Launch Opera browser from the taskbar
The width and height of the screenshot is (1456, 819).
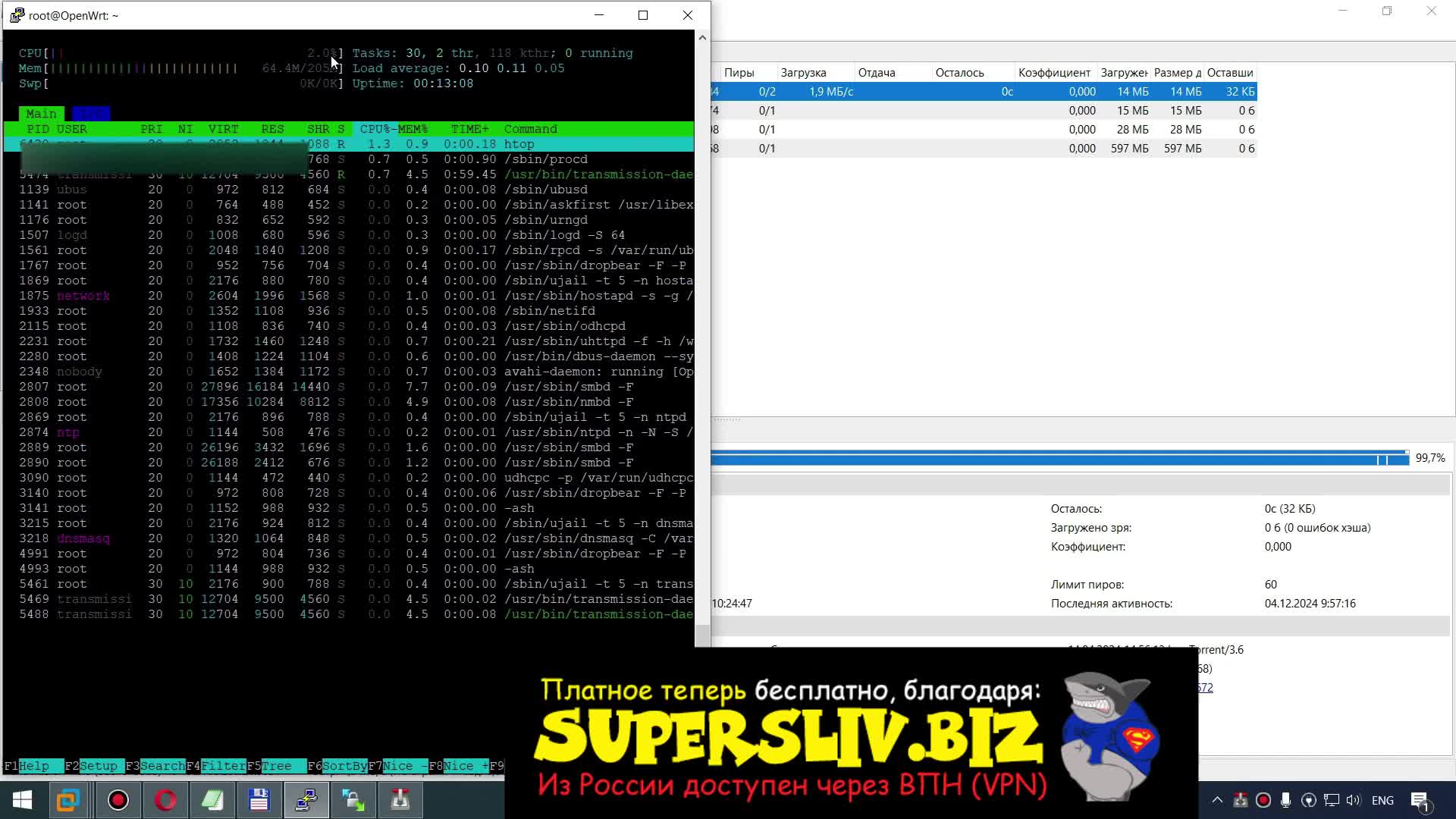click(166, 800)
